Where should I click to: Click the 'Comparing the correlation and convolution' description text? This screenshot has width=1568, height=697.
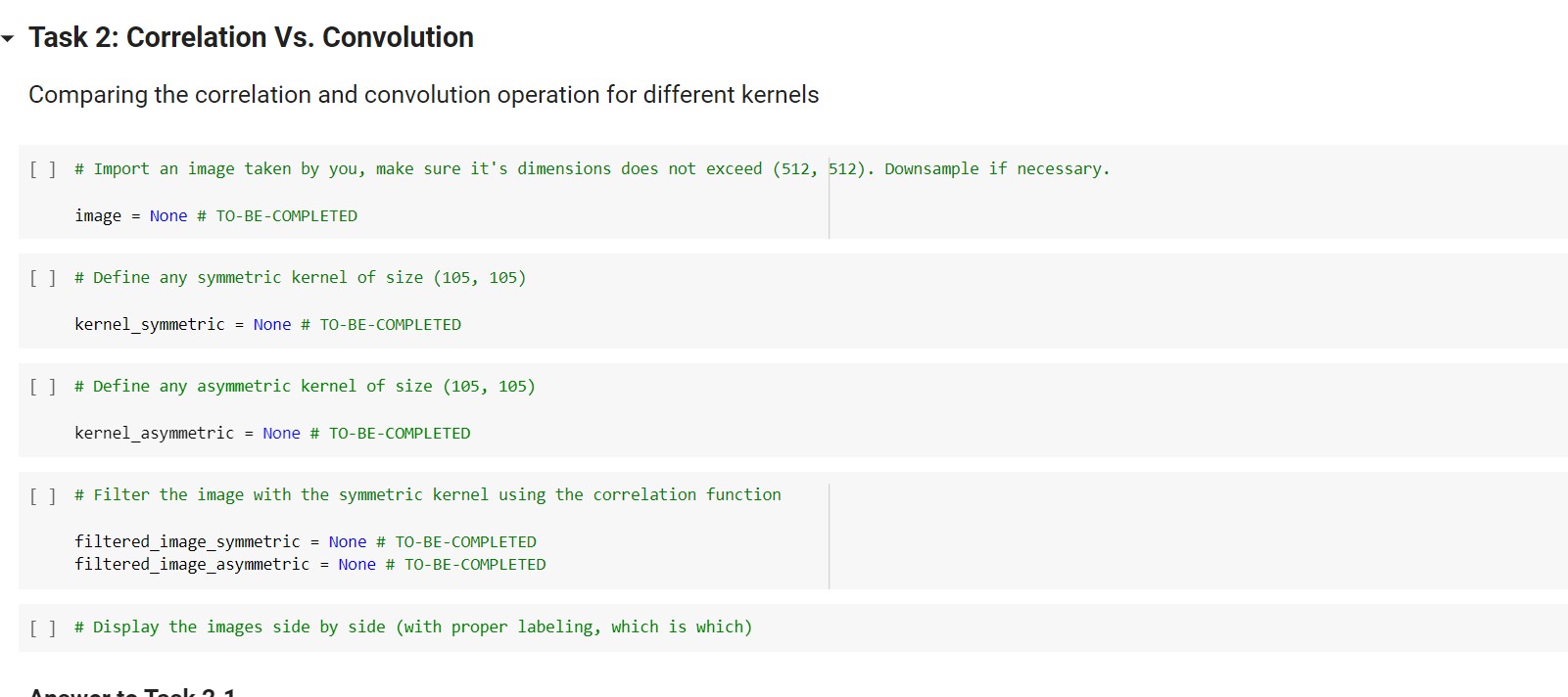423,95
